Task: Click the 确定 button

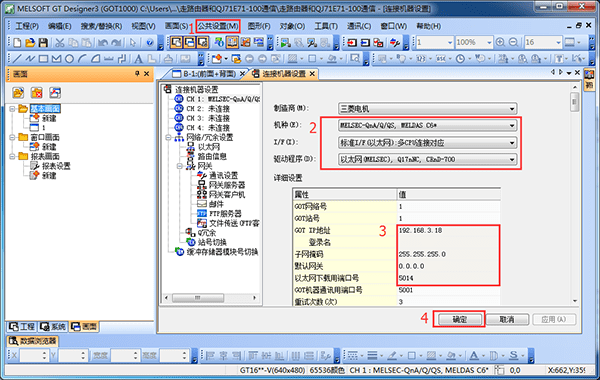Action: click(460, 319)
